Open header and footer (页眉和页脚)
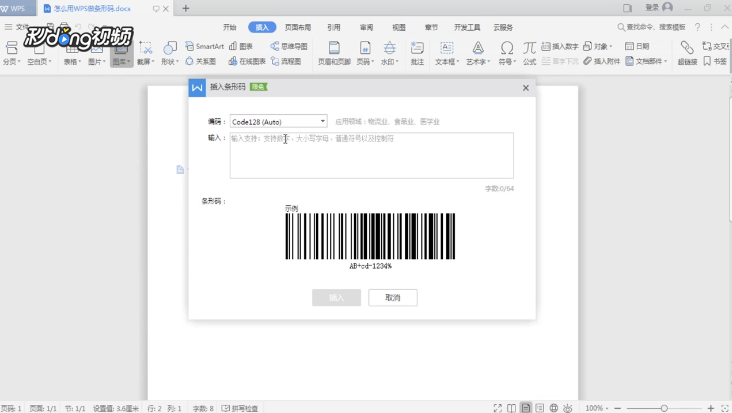The width and height of the screenshot is (732, 413). pos(334,52)
